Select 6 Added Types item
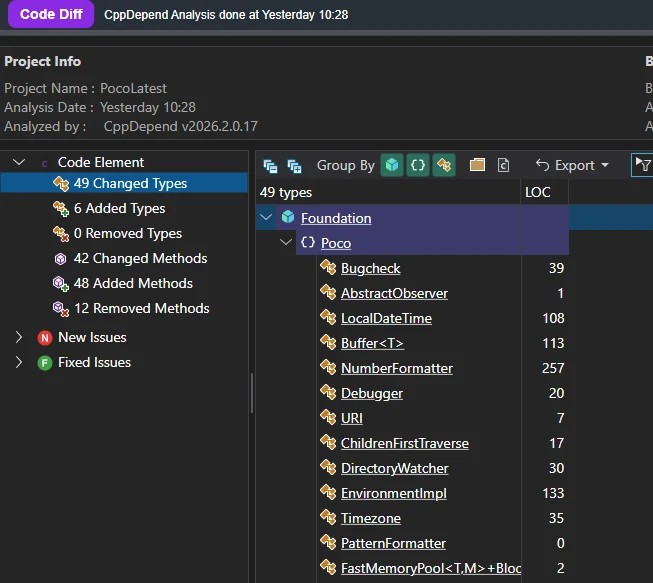653x583 pixels. click(x=119, y=208)
